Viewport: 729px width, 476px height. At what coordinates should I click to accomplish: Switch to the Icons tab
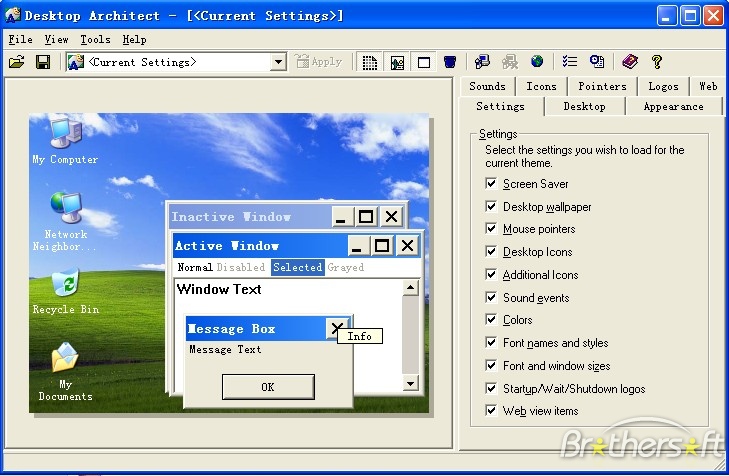[x=541, y=86]
